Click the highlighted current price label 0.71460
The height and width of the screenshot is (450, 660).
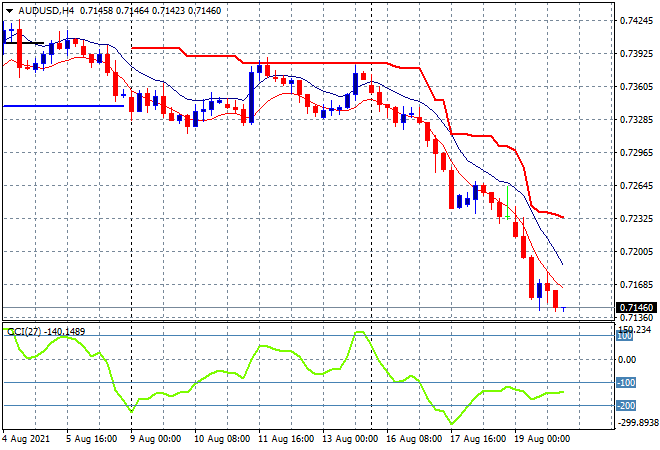click(636, 308)
